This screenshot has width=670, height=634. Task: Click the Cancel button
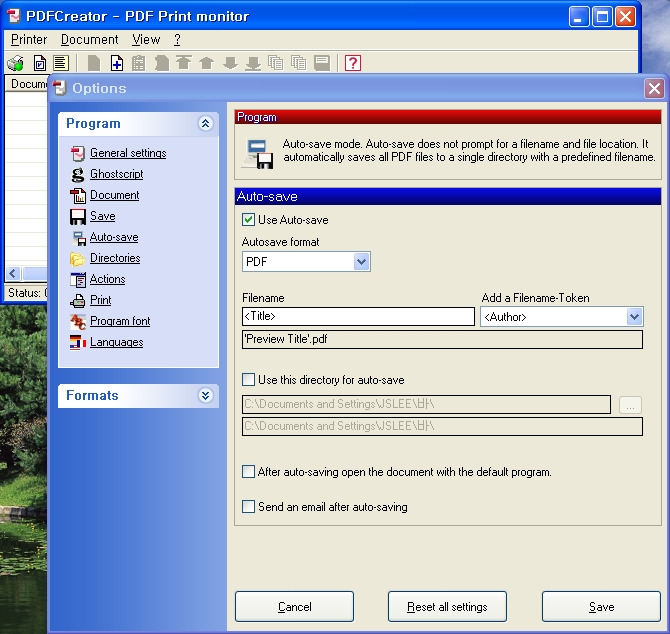pos(294,607)
